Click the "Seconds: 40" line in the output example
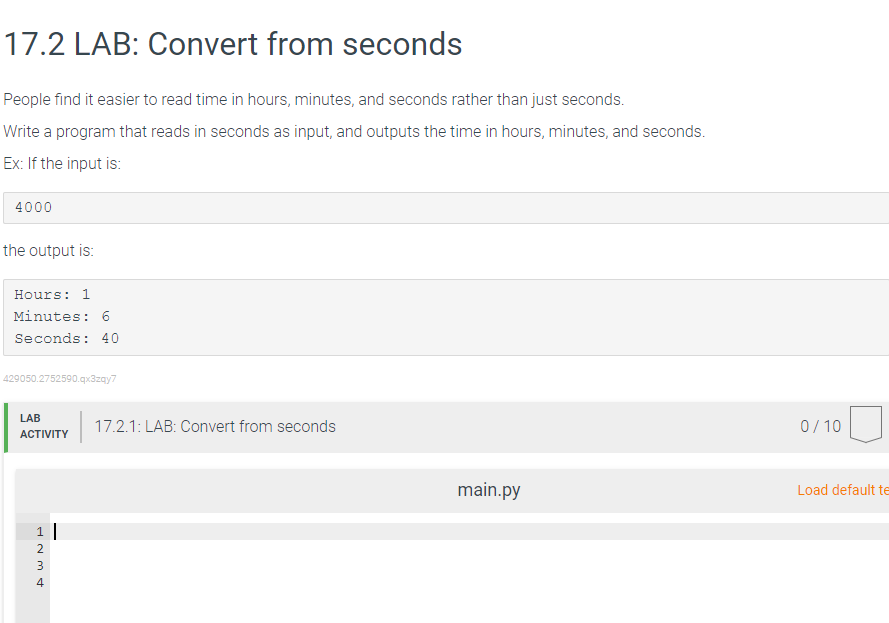Screen dimensions: 889x623 click(65, 338)
